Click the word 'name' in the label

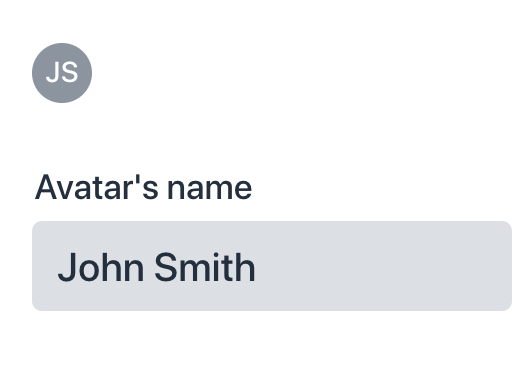point(210,190)
